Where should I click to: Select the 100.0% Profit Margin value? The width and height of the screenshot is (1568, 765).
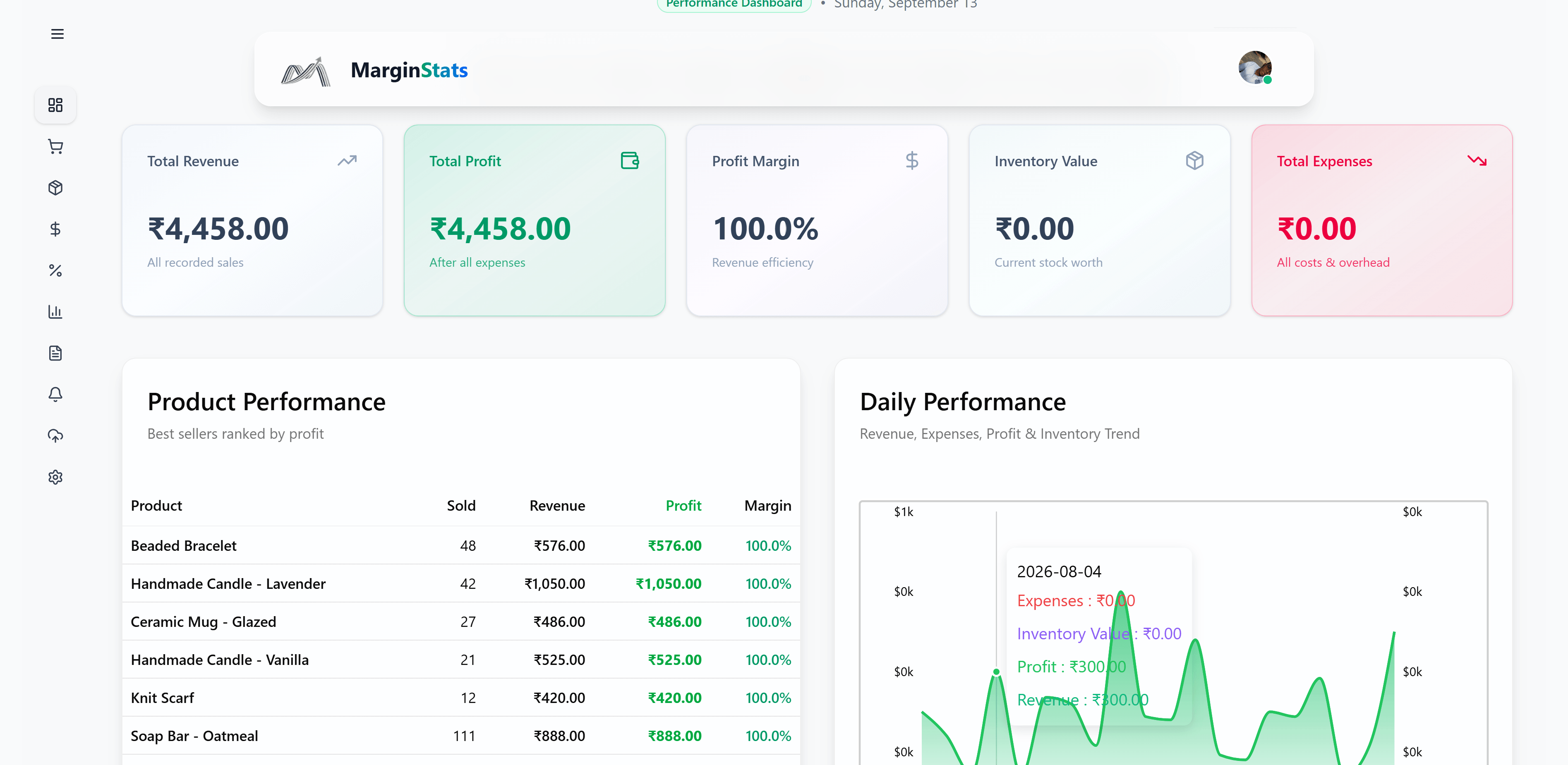click(x=765, y=229)
